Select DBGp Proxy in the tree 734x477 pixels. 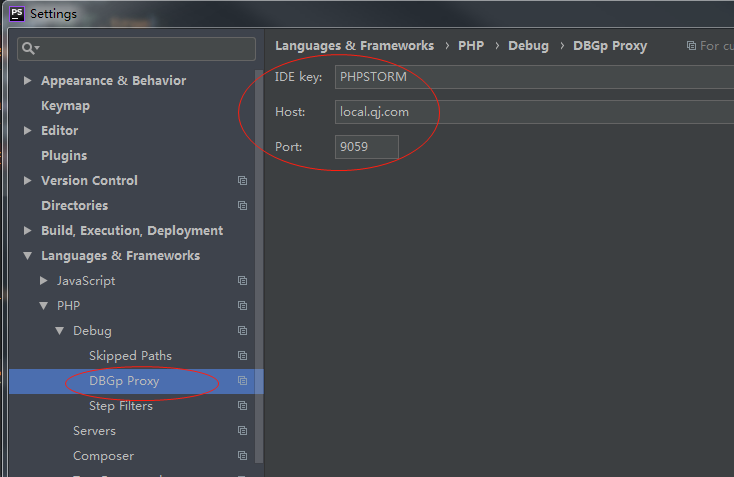click(124, 381)
